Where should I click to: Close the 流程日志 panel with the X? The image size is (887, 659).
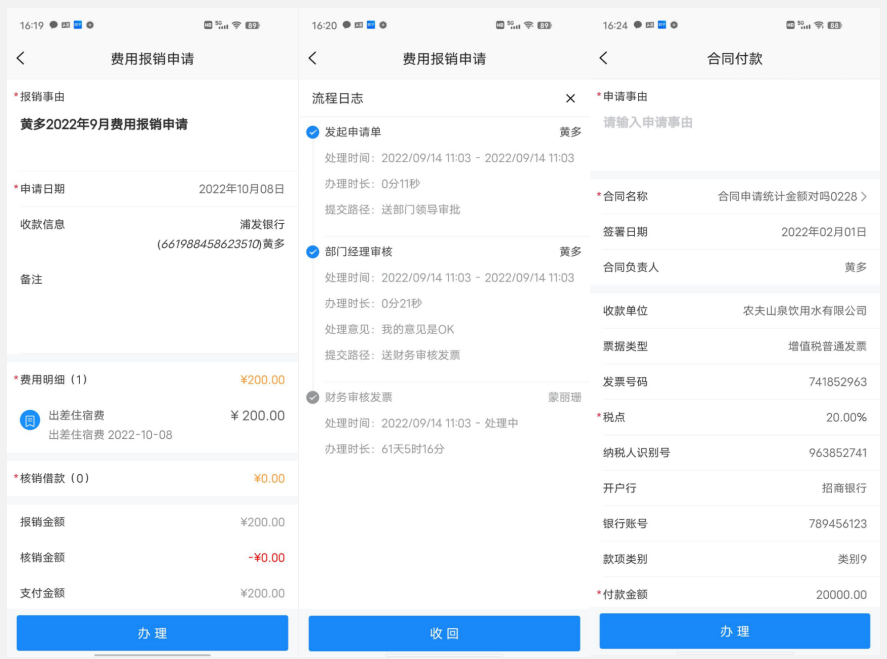[570, 98]
